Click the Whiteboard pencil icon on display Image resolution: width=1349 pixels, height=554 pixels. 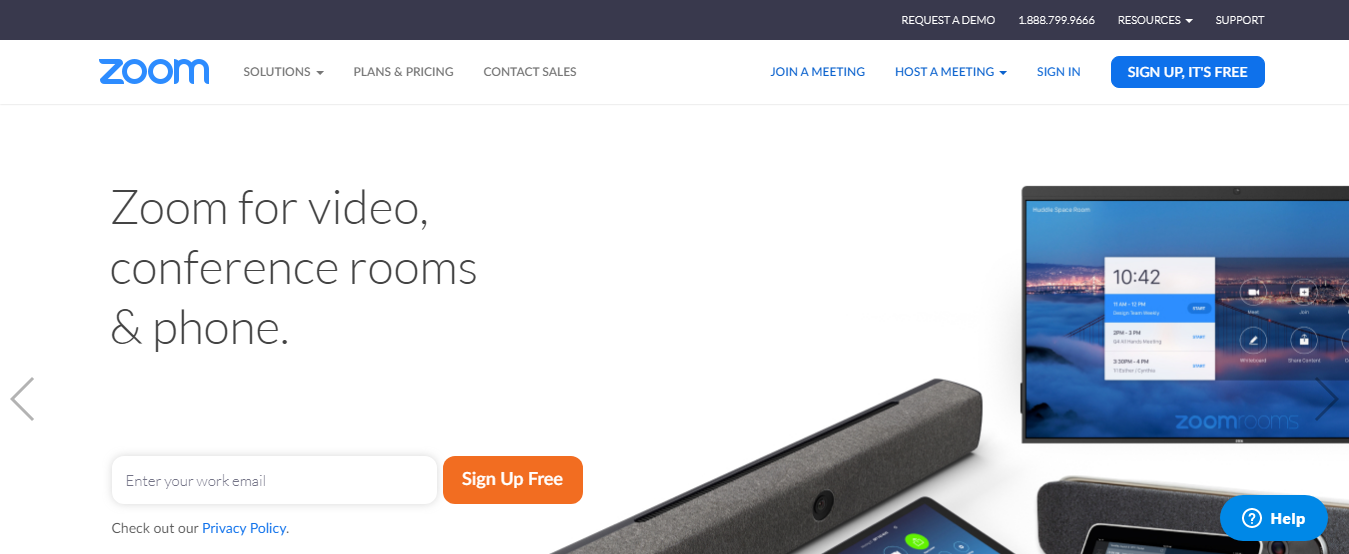1253,340
